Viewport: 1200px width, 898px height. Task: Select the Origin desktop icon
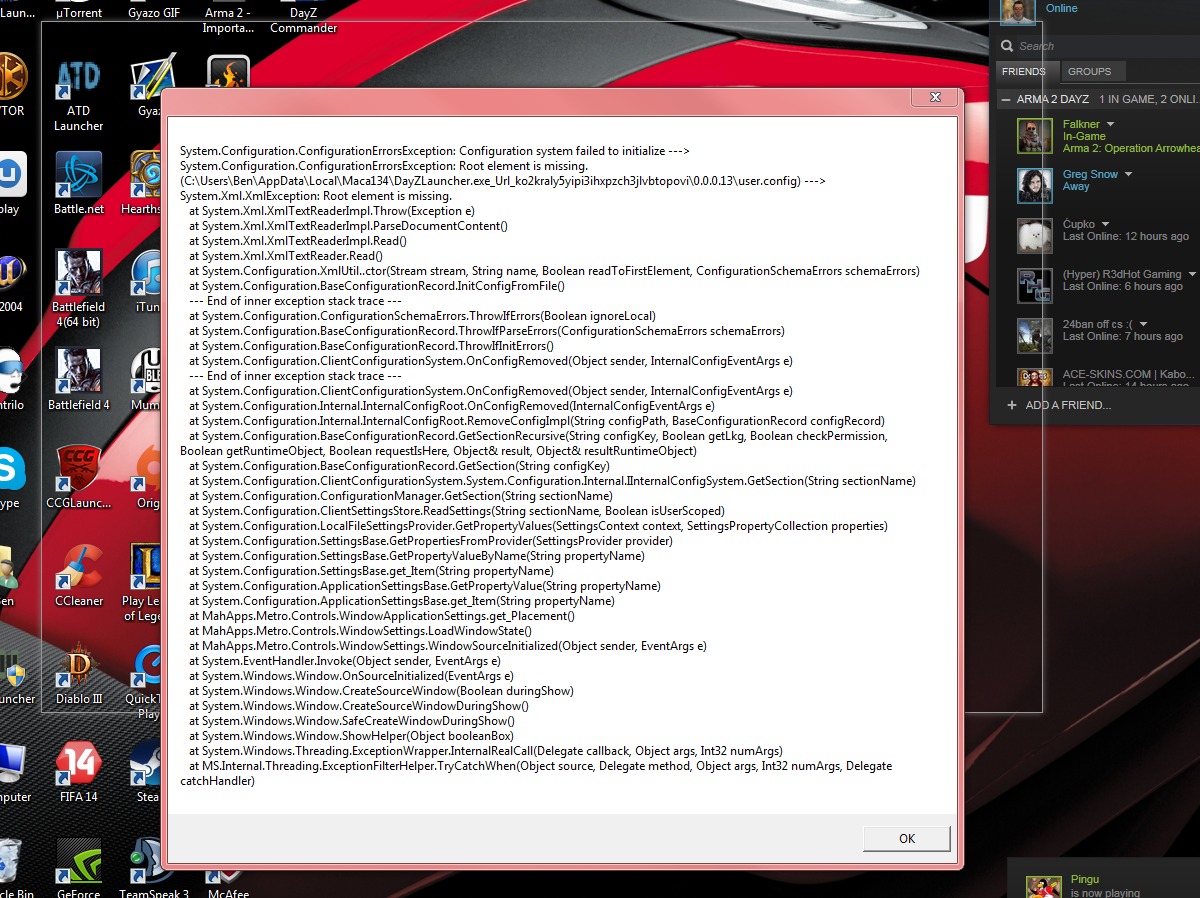(148, 478)
